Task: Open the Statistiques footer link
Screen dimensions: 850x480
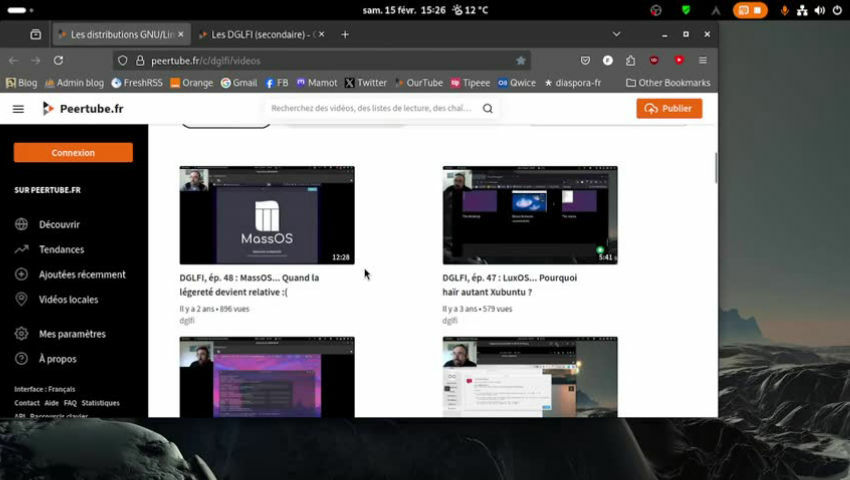Action: point(100,403)
